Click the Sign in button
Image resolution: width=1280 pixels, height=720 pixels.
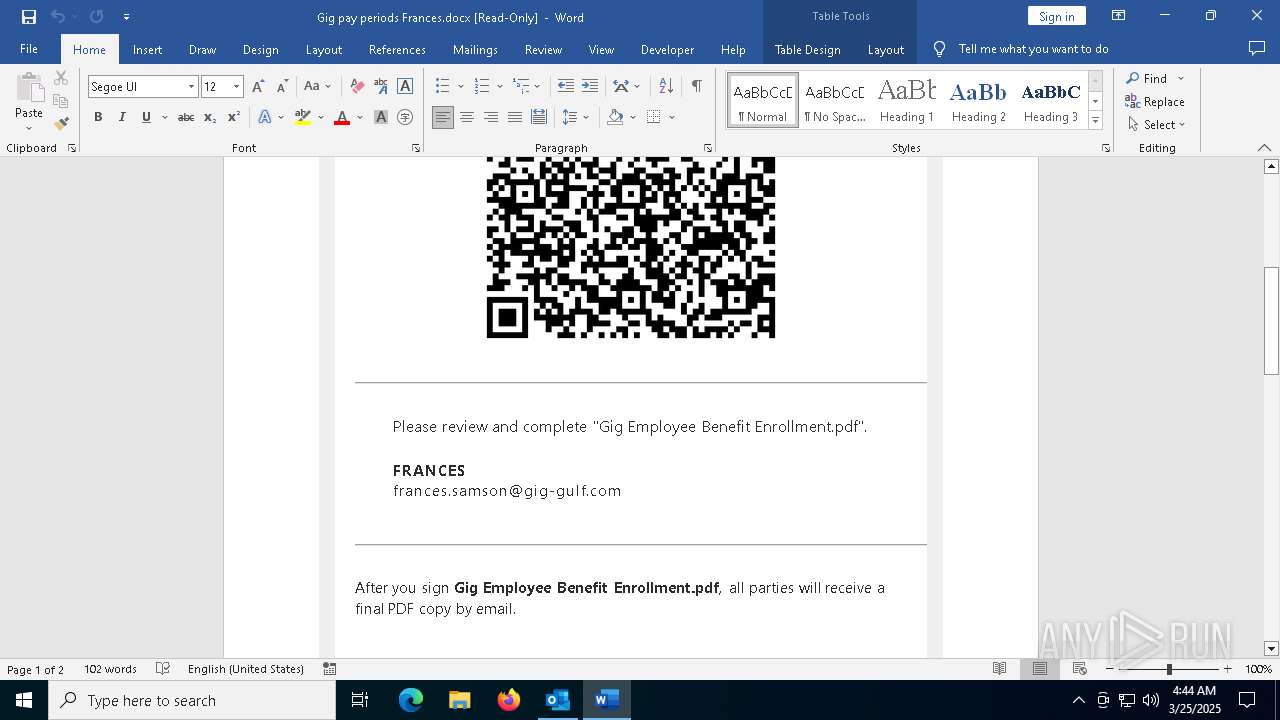[x=1057, y=16]
